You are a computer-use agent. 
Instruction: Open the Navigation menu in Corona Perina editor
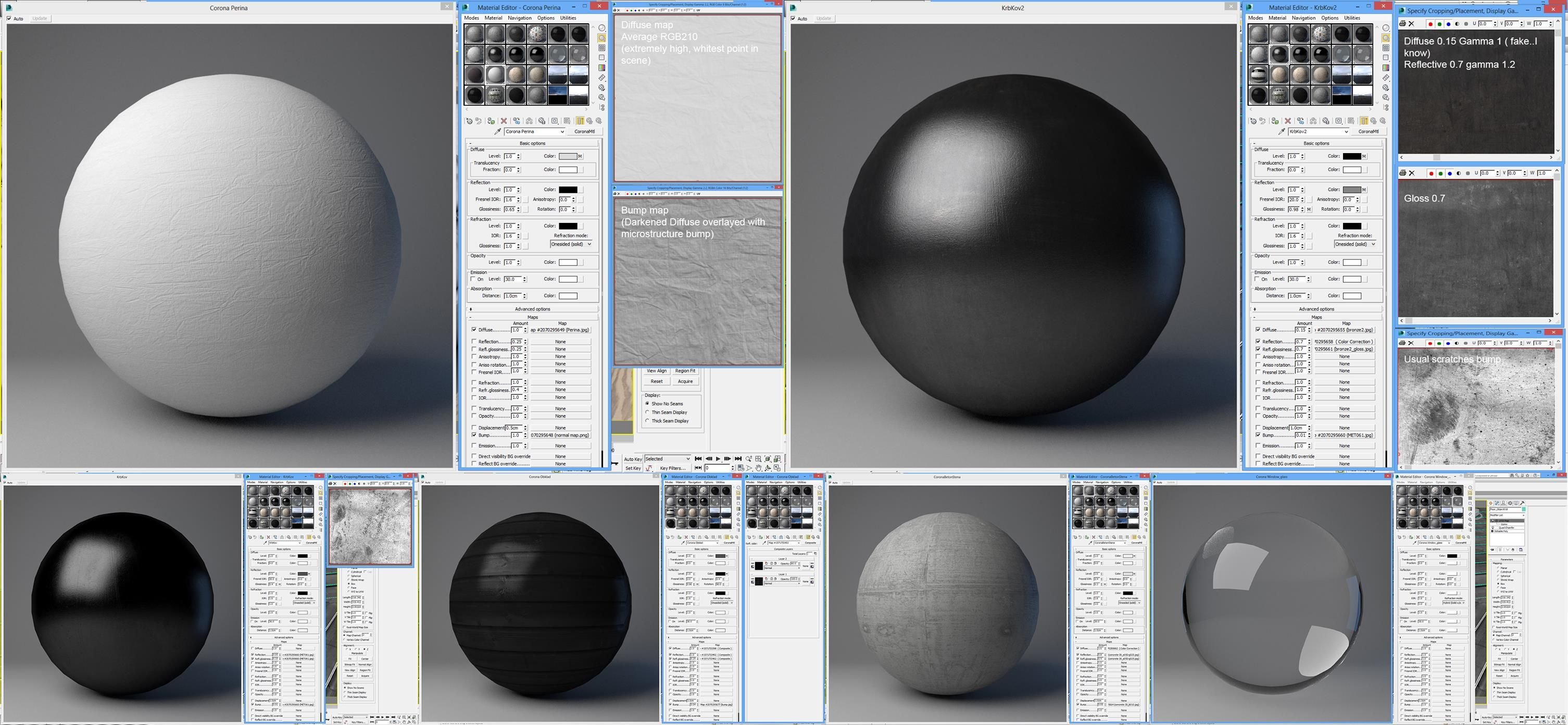pyautogui.click(x=519, y=18)
